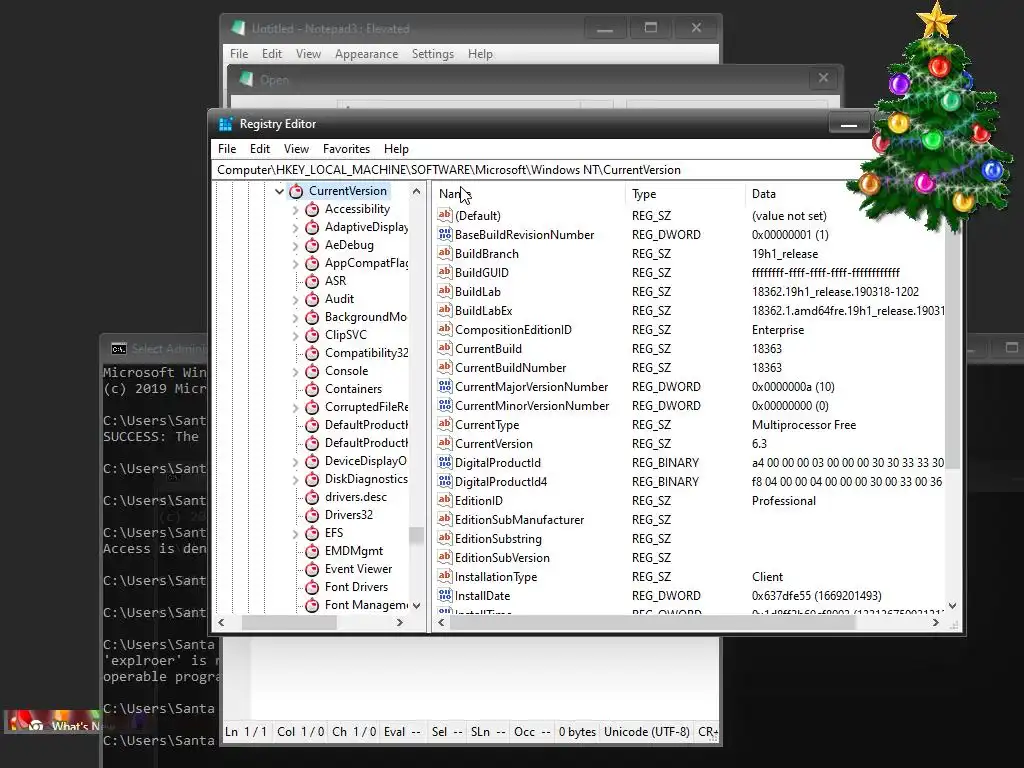Select the CurrentVersion value name in list
Viewport: 1024px width, 768px height.
[494, 443]
